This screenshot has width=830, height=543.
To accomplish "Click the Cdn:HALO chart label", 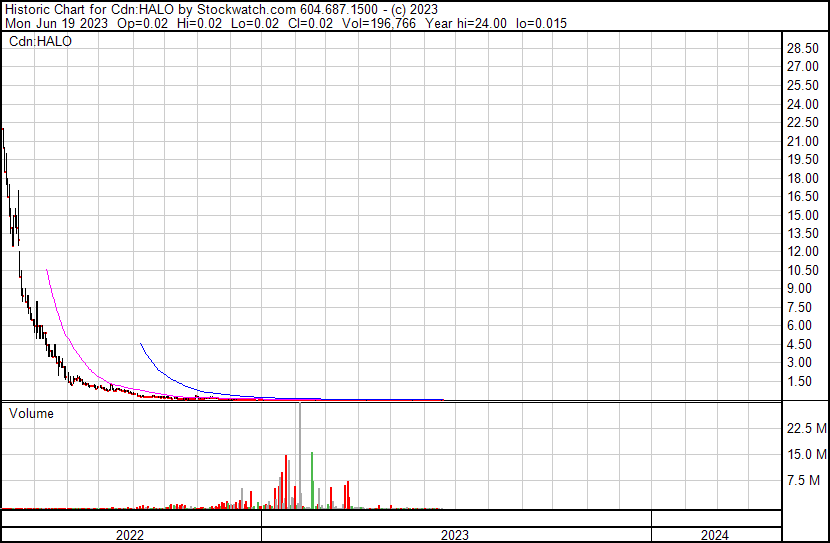I will coord(40,41).
